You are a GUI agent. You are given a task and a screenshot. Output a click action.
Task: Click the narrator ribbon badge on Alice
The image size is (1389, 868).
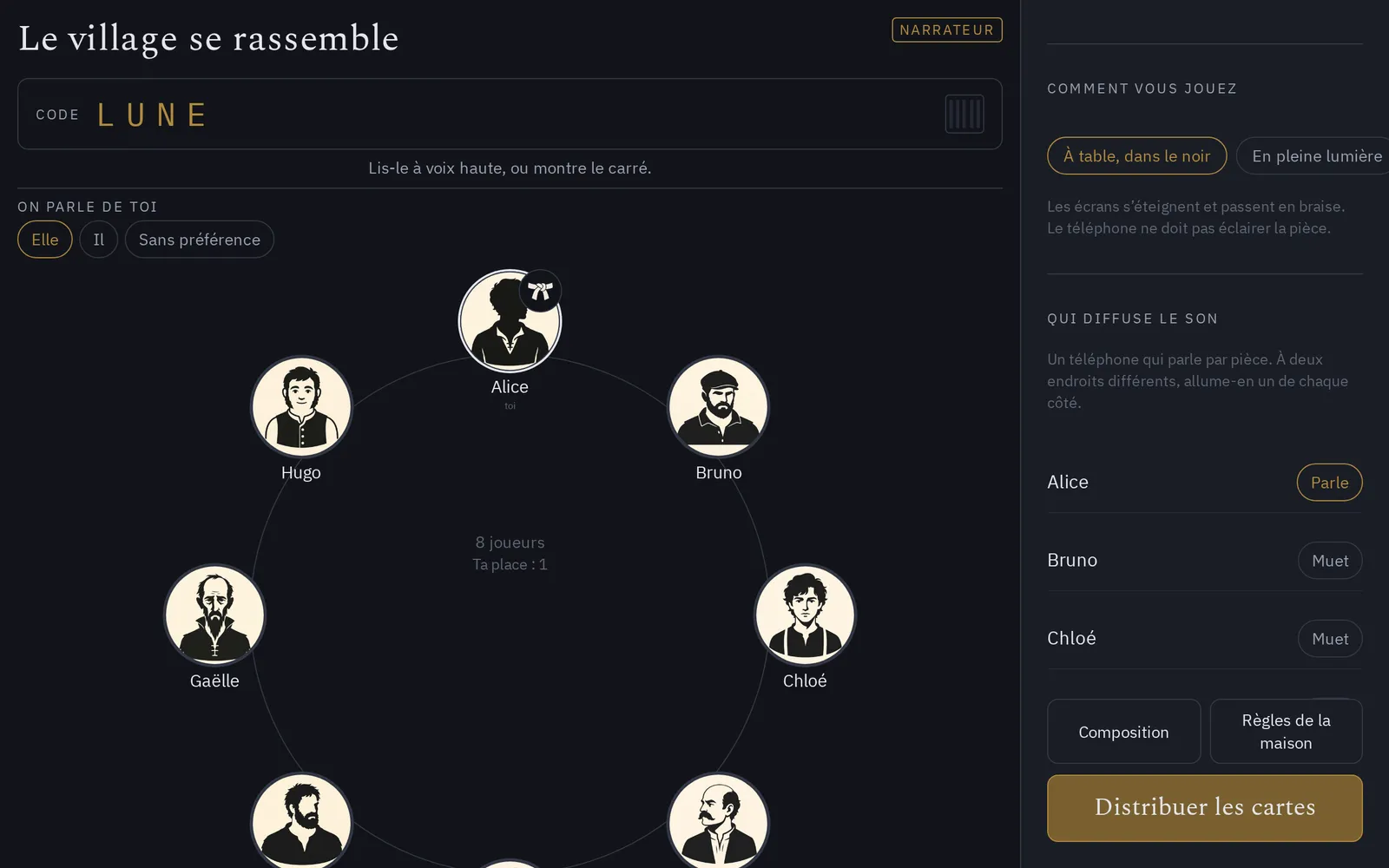coord(541,291)
